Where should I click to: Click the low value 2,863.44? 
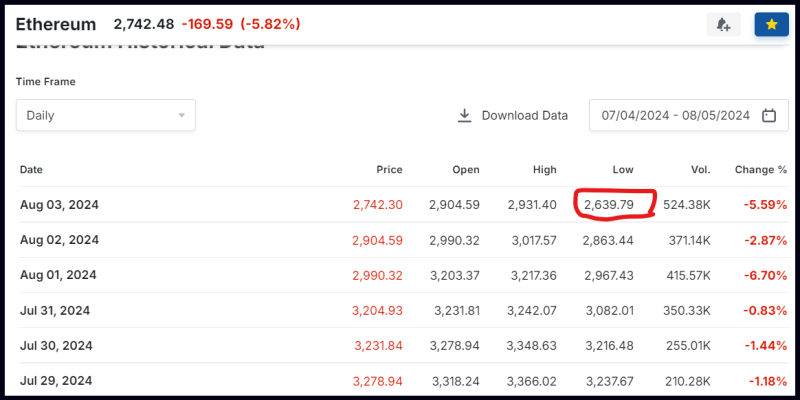pos(608,240)
